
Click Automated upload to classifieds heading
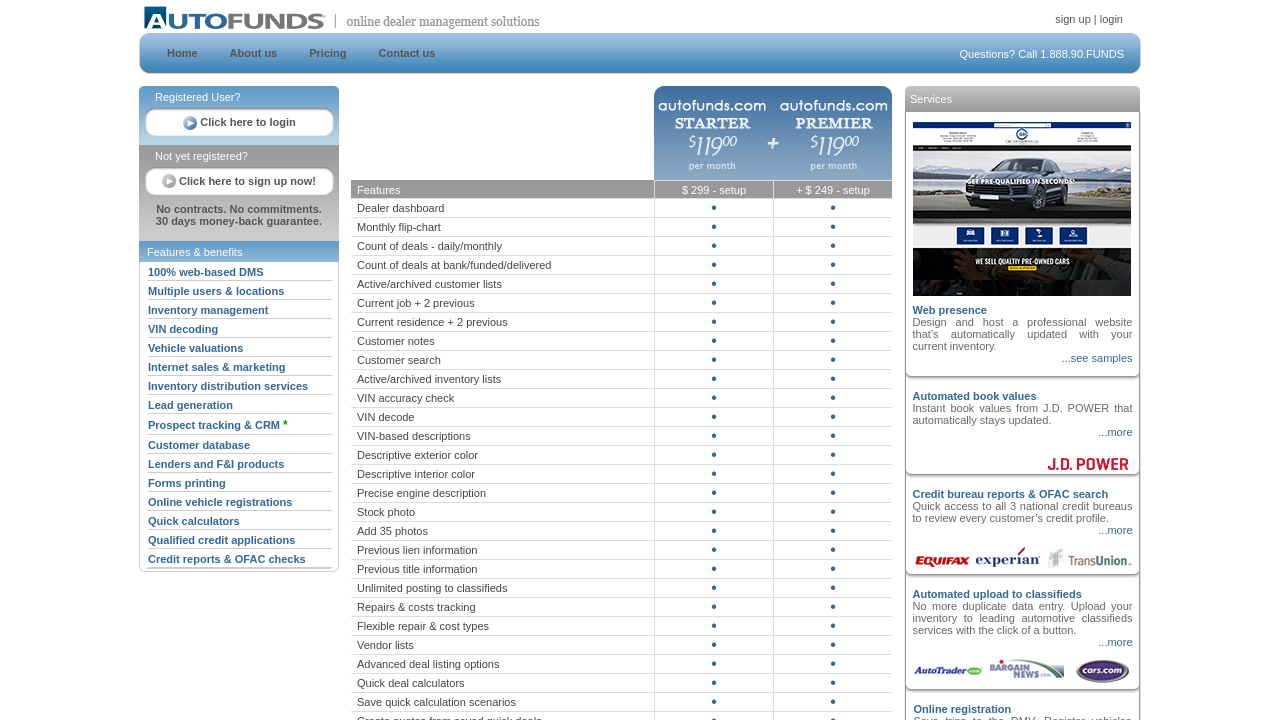click(997, 594)
